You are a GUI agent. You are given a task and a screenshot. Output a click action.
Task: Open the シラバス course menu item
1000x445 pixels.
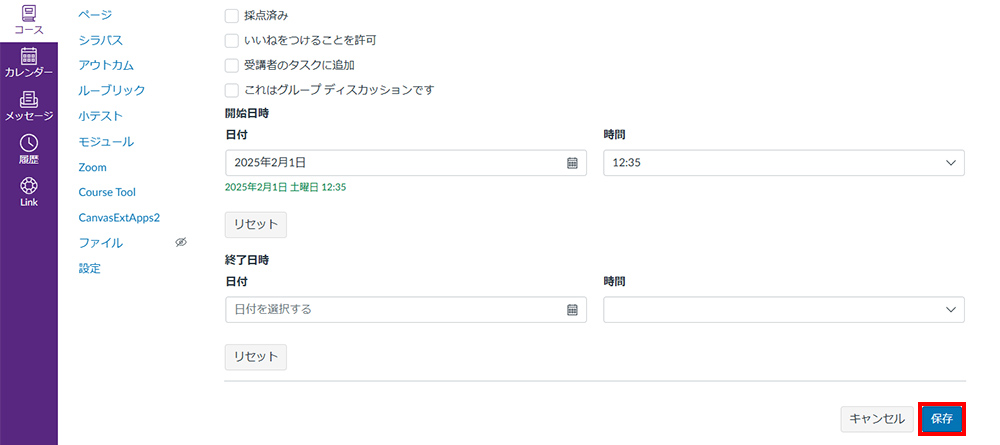[101, 40]
